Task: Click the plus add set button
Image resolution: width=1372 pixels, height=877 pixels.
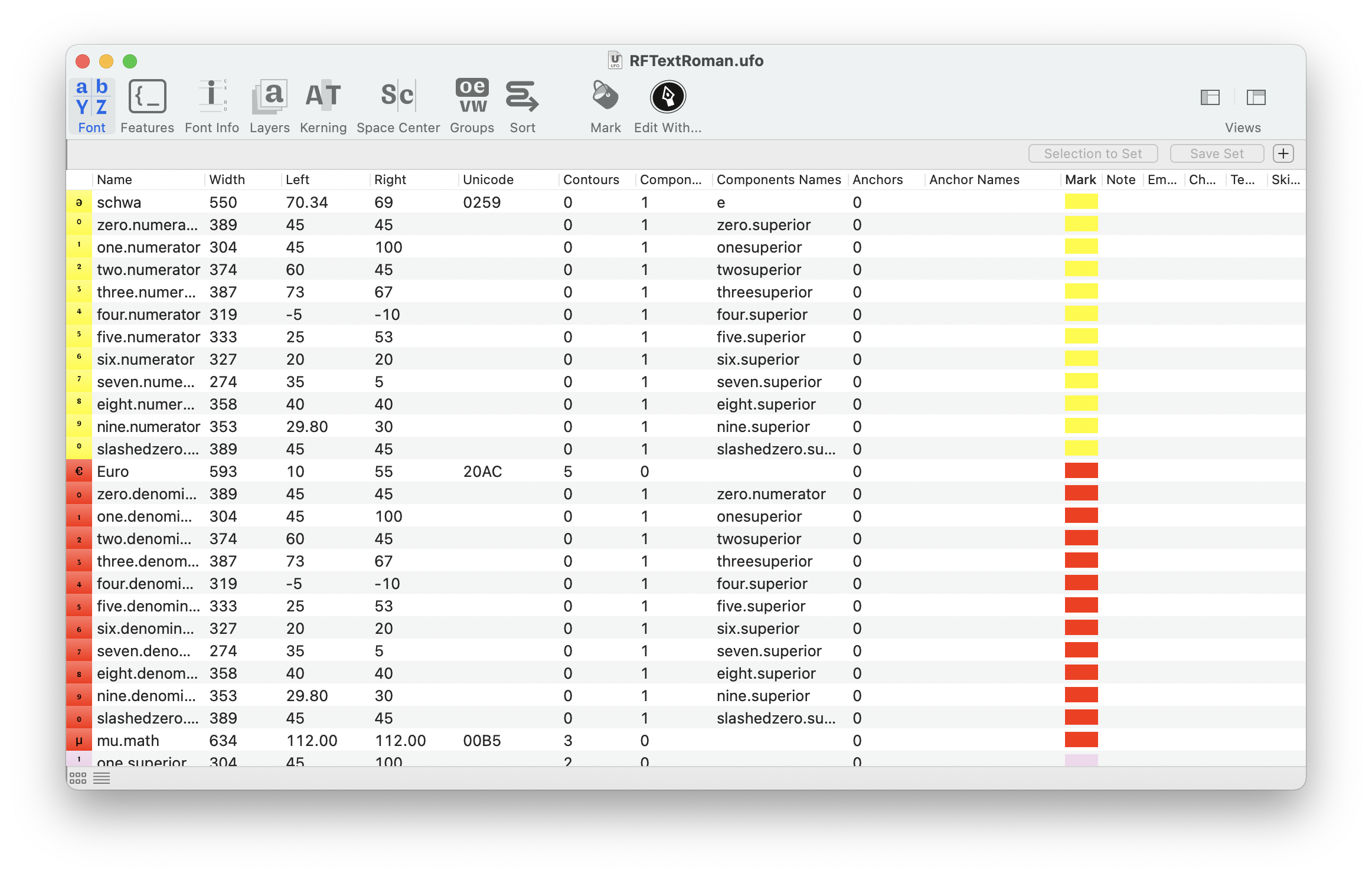Action: pos(1283,153)
